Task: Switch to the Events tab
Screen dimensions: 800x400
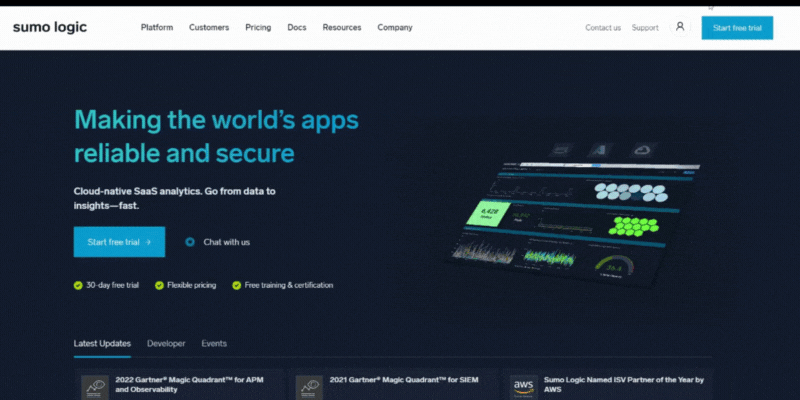Action: tap(214, 343)
